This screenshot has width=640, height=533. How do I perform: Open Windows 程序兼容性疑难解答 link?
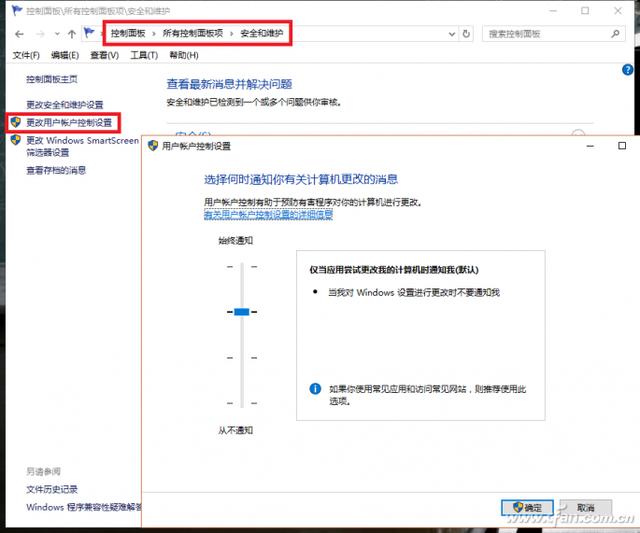point(84,507)
